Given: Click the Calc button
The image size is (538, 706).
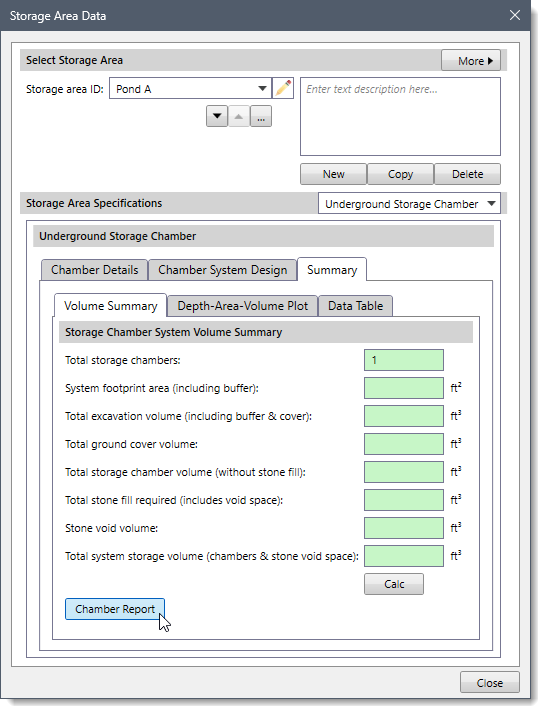Looking at the screenshot, I should pos(394,584).
